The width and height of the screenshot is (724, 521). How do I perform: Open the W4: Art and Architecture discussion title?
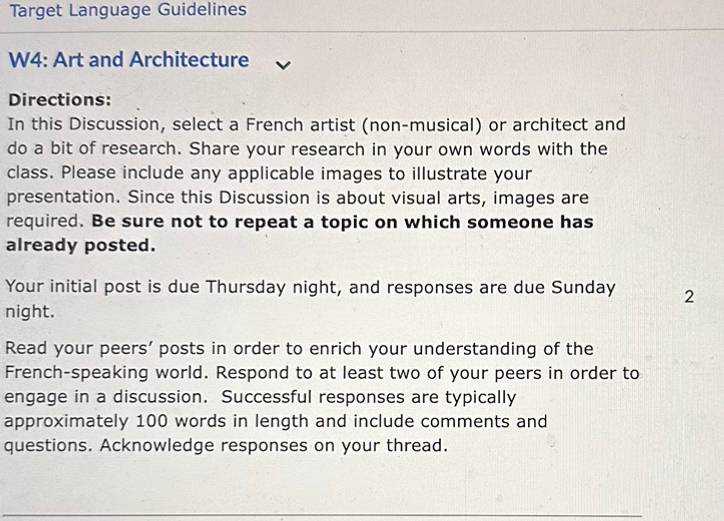pyautogui.click(x=129, y=60)
